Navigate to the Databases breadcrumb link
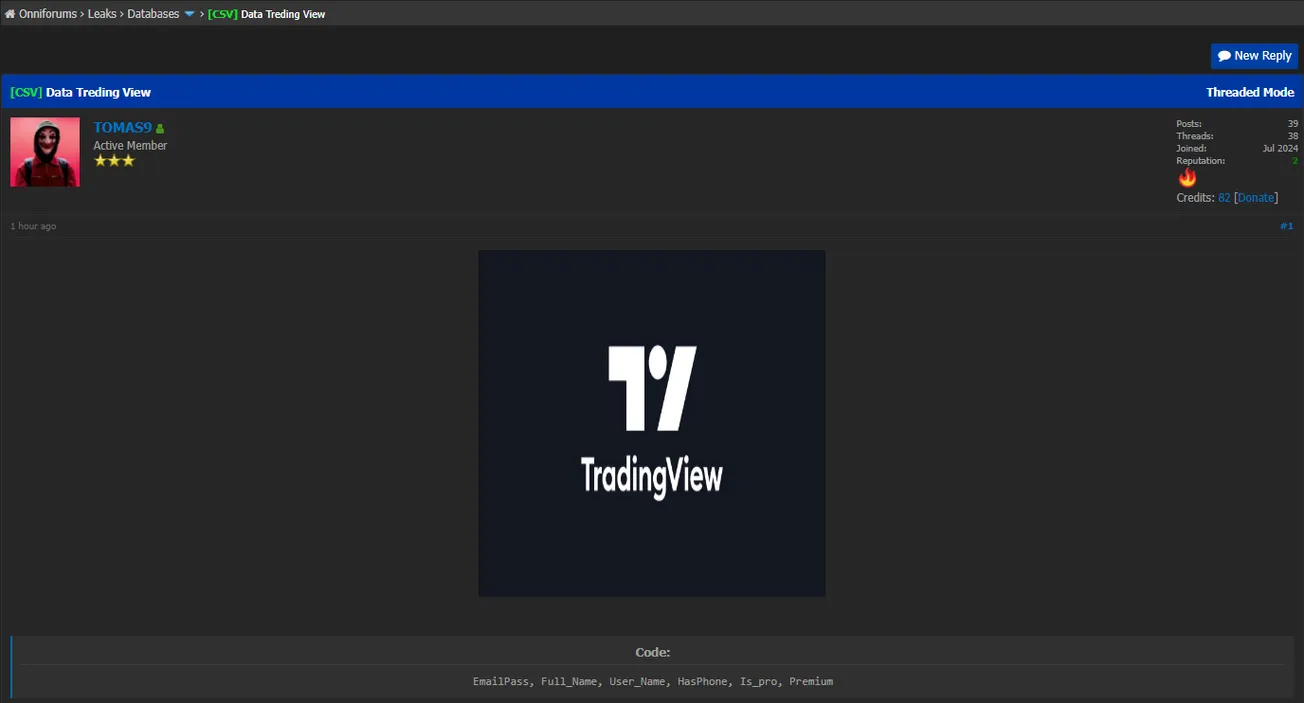The image size is (1304, 703). click(x=153, y=14)
